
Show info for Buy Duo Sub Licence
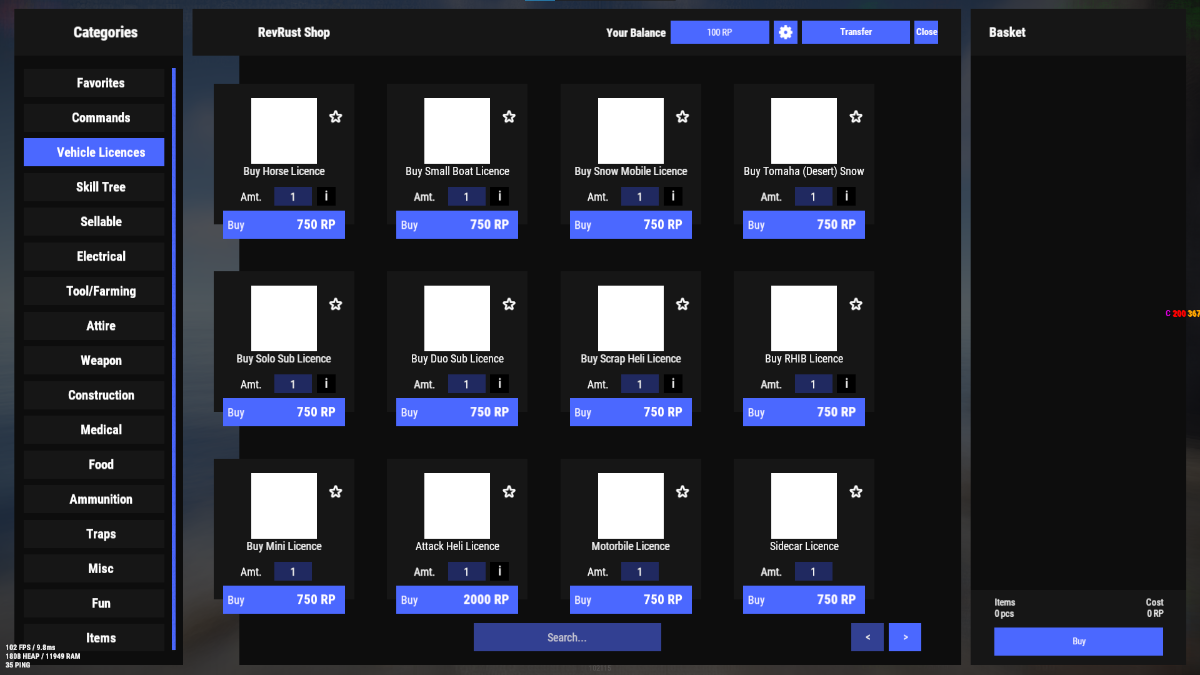pyautogui.click(x=499, y=384)
